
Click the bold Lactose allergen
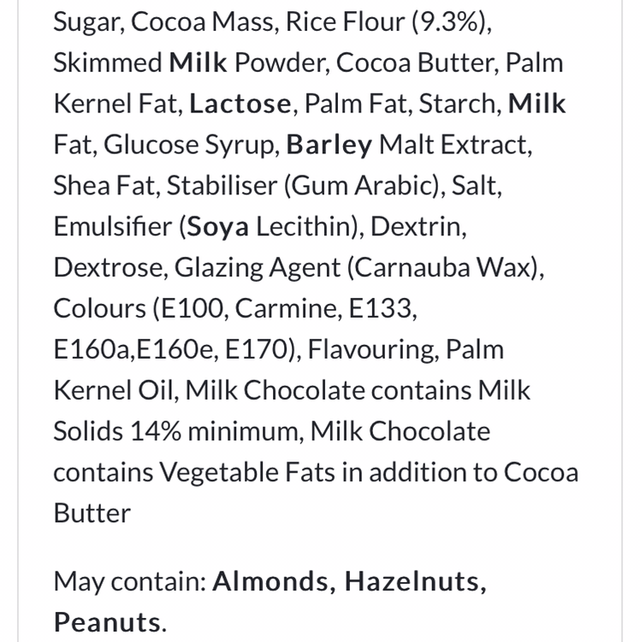pyautogui.click(x=241, y=104)
